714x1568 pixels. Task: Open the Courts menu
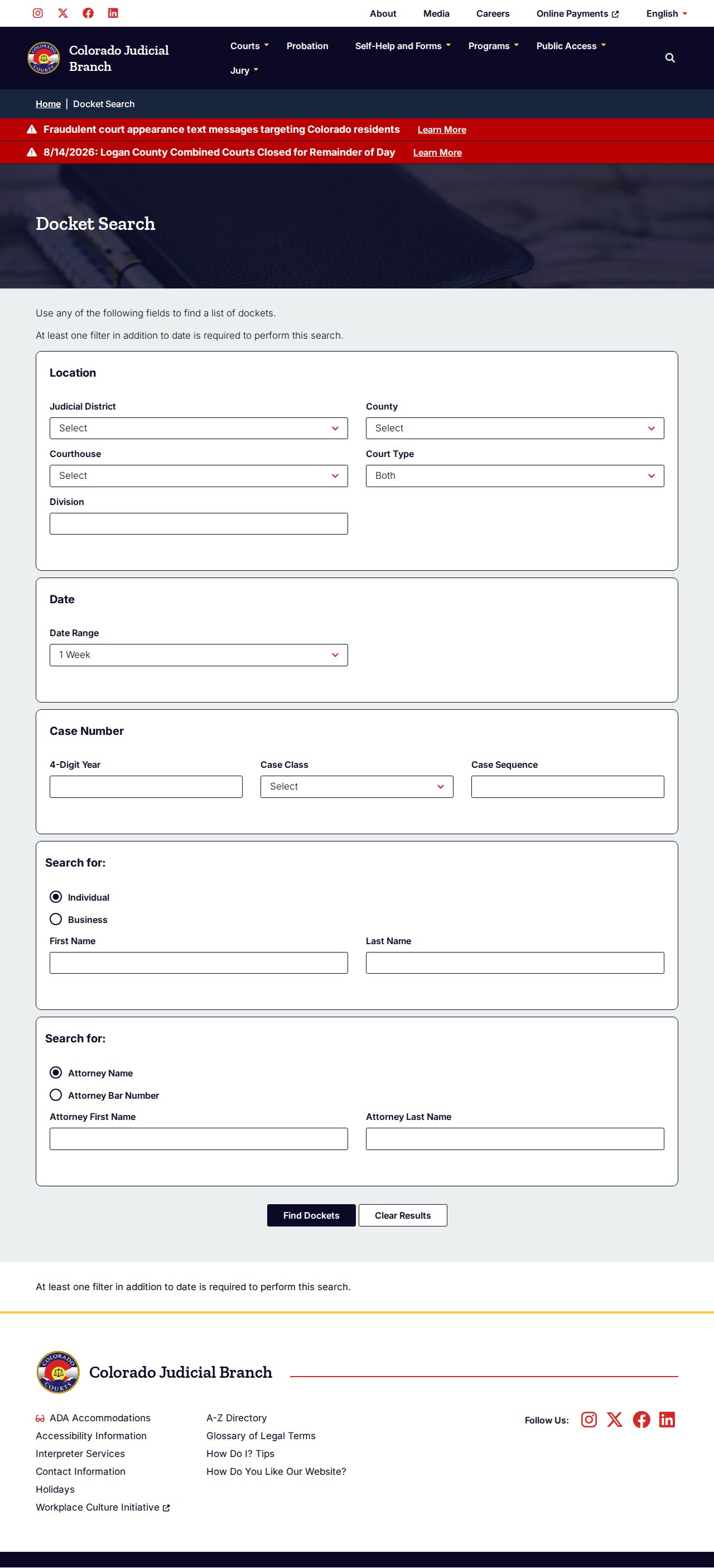click(x=249, y=46)
